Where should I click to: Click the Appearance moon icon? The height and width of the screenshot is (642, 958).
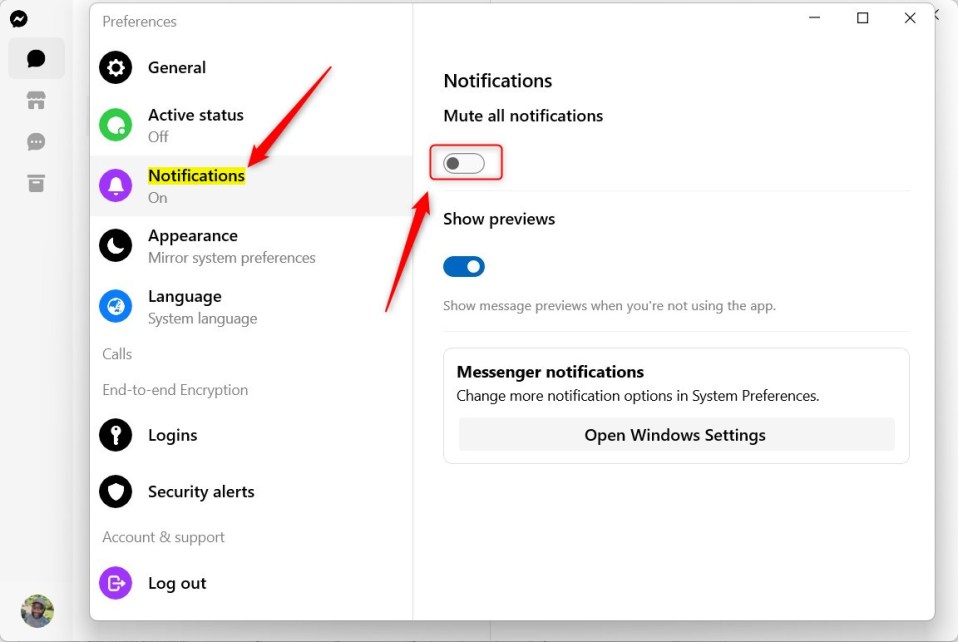coord(115,246)
